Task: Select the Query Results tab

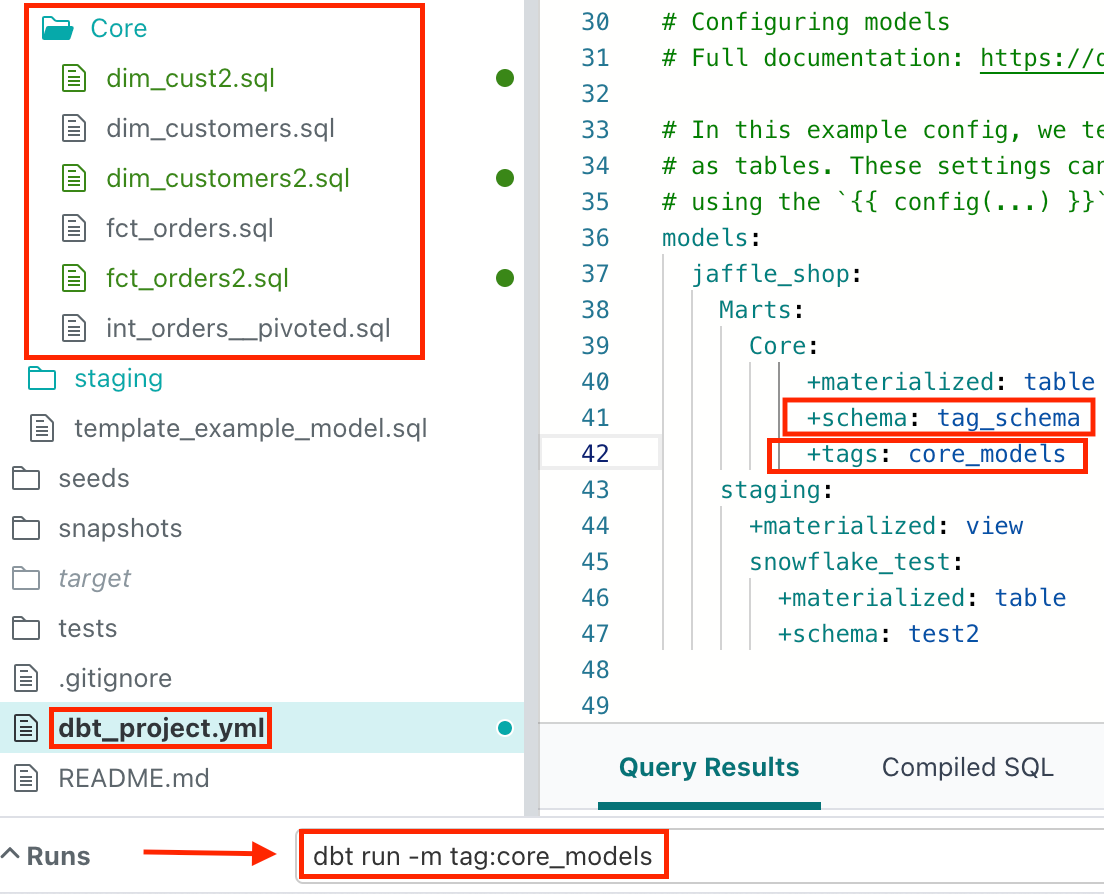Action: click(x=708, y=767)
